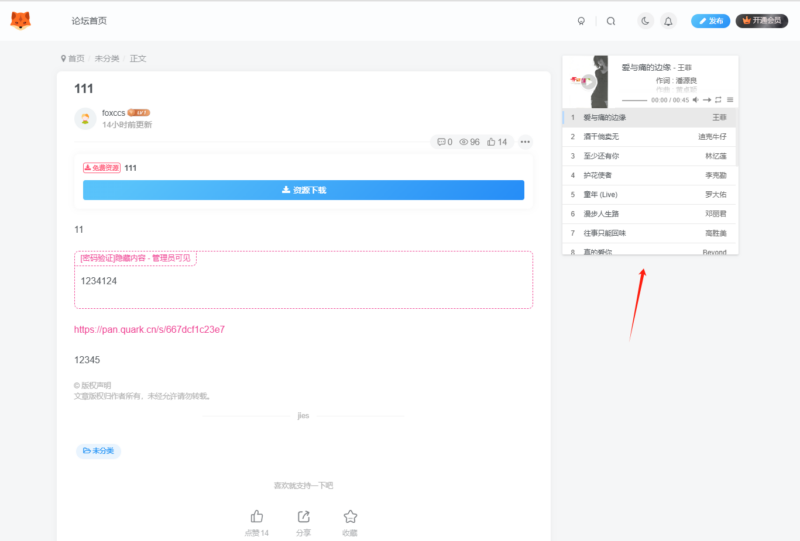800x541 pixels.
Task: Switch the player's play order arrow
Action: 707,100
